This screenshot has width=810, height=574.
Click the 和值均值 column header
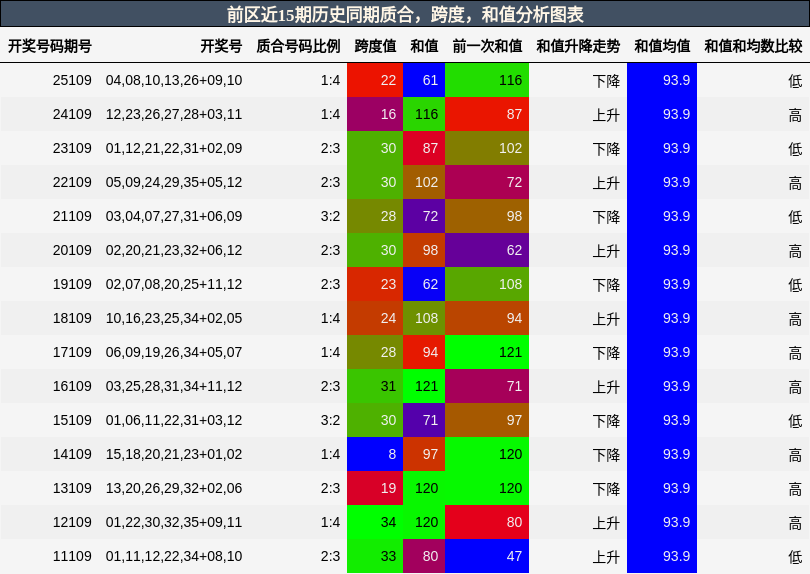pos(662,46)
